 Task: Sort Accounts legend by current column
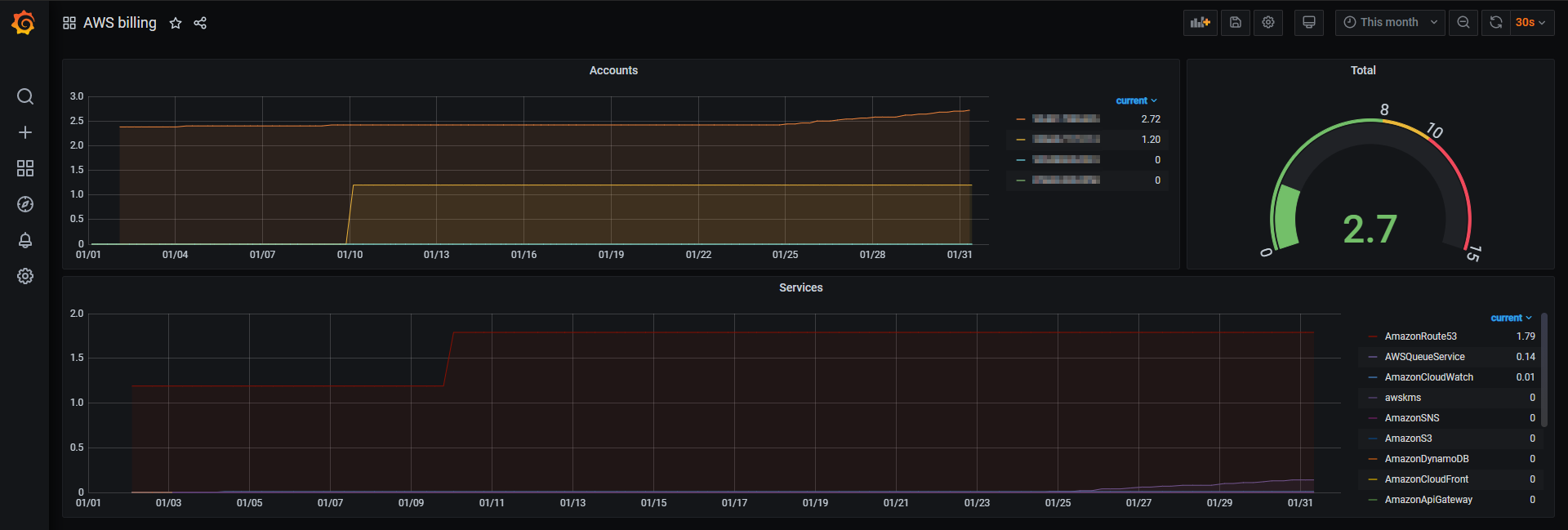(1136, 100)
